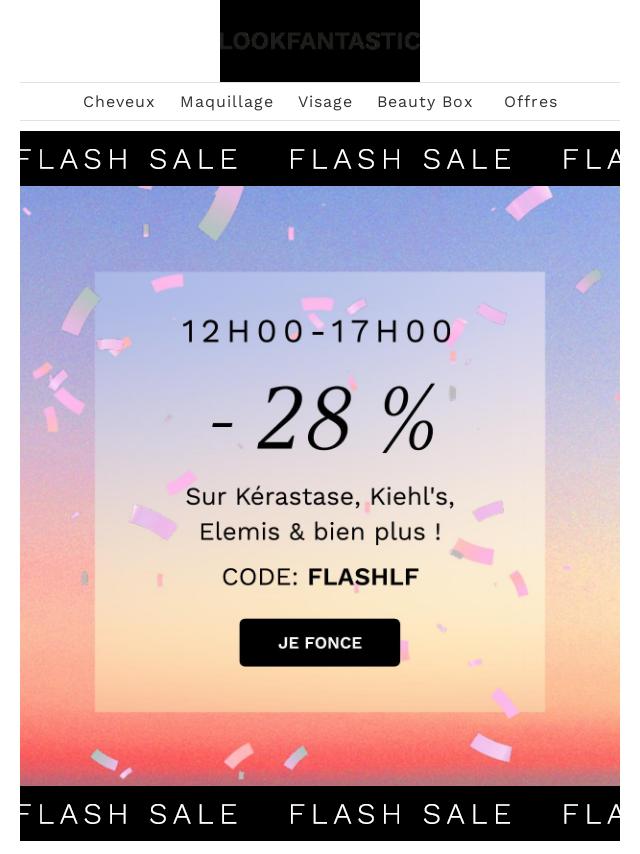The image size is (640, 854).
Task: Click the translucent promo card below JE FONCE
Action: 320,690
